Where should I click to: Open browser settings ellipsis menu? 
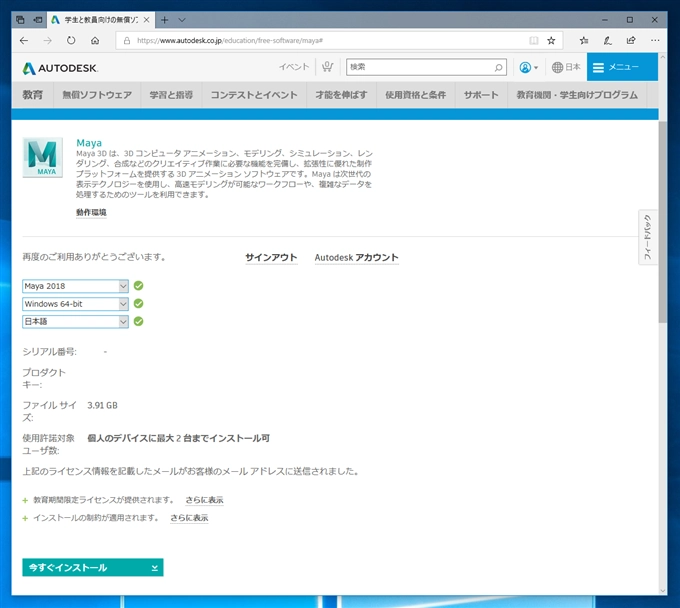click(655, 41)
